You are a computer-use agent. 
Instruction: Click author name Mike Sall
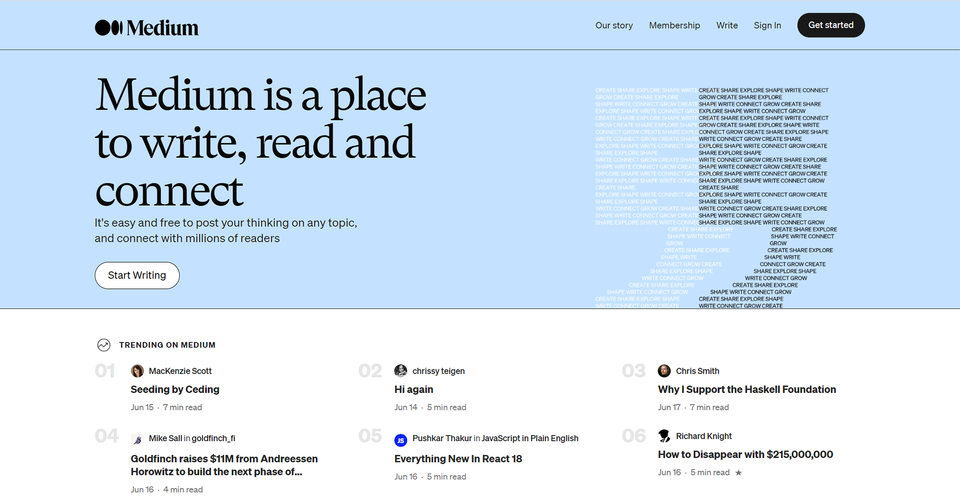point(165,438)
